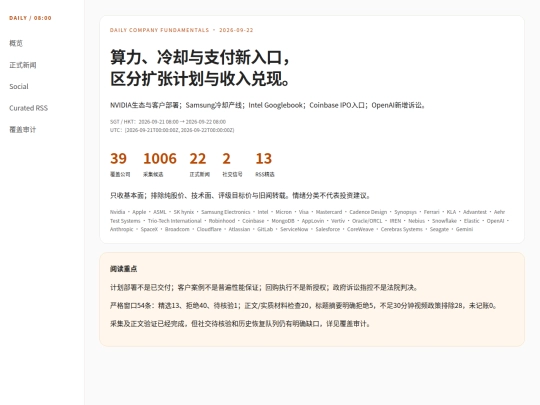This screenshot has width=540, height=405.
Task: Go to 正式新闻 in the sidebar
Action: (23, 65)
